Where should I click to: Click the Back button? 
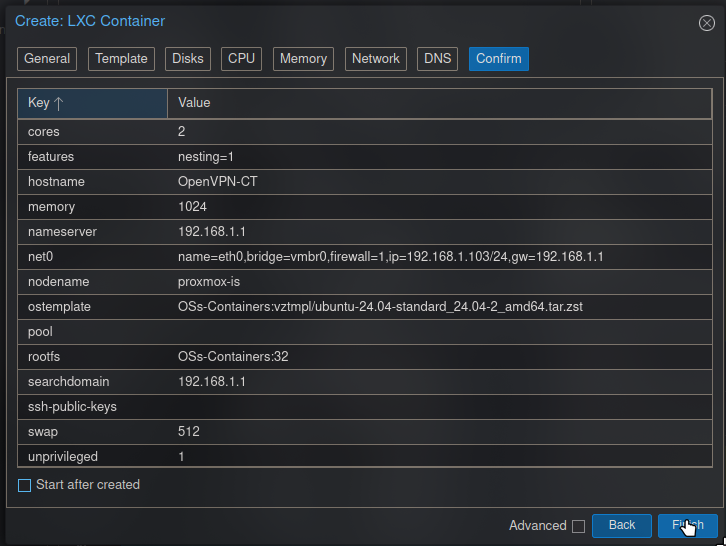click(622, 525)
